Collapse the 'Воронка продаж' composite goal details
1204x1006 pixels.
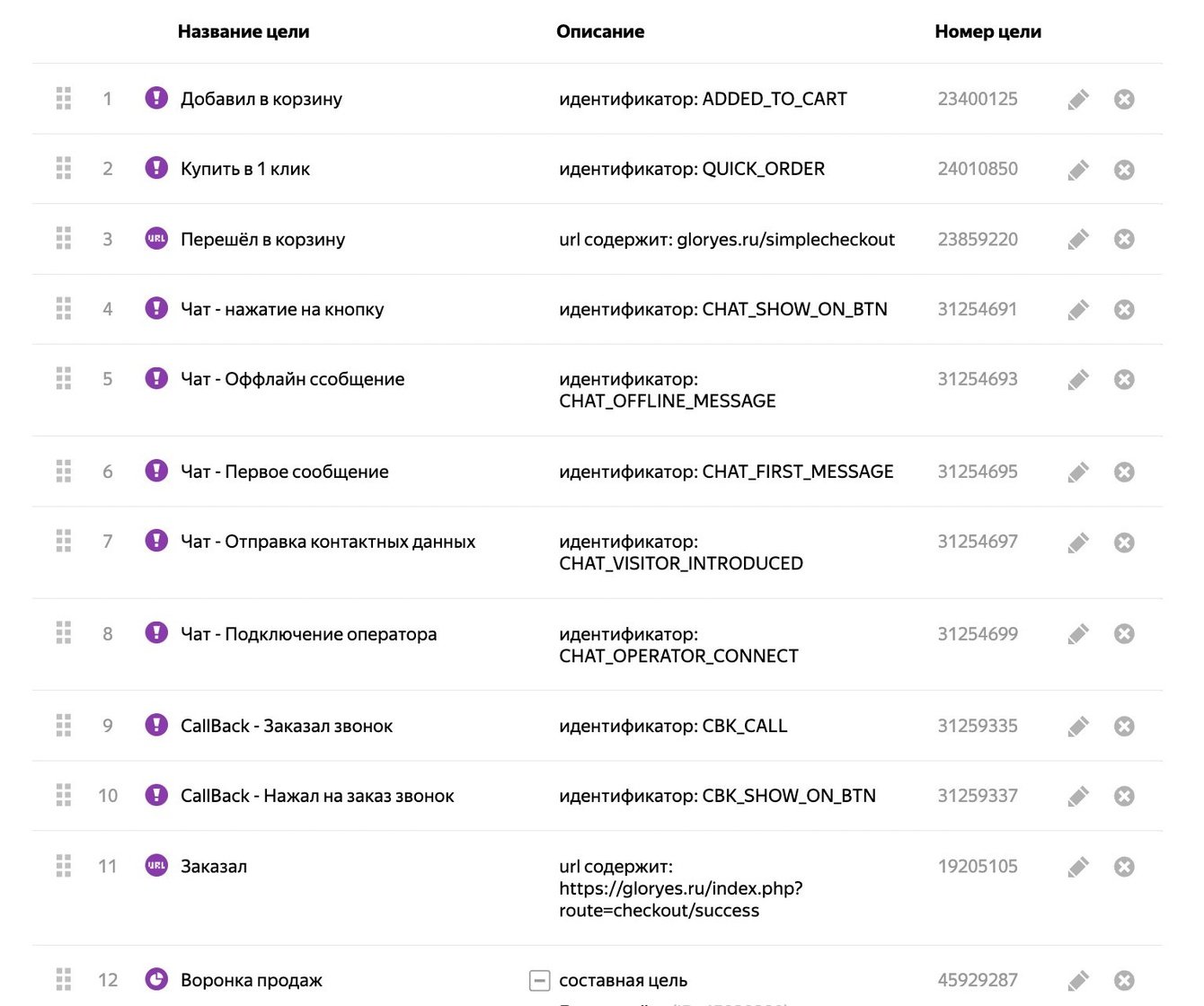click(539, 980)
